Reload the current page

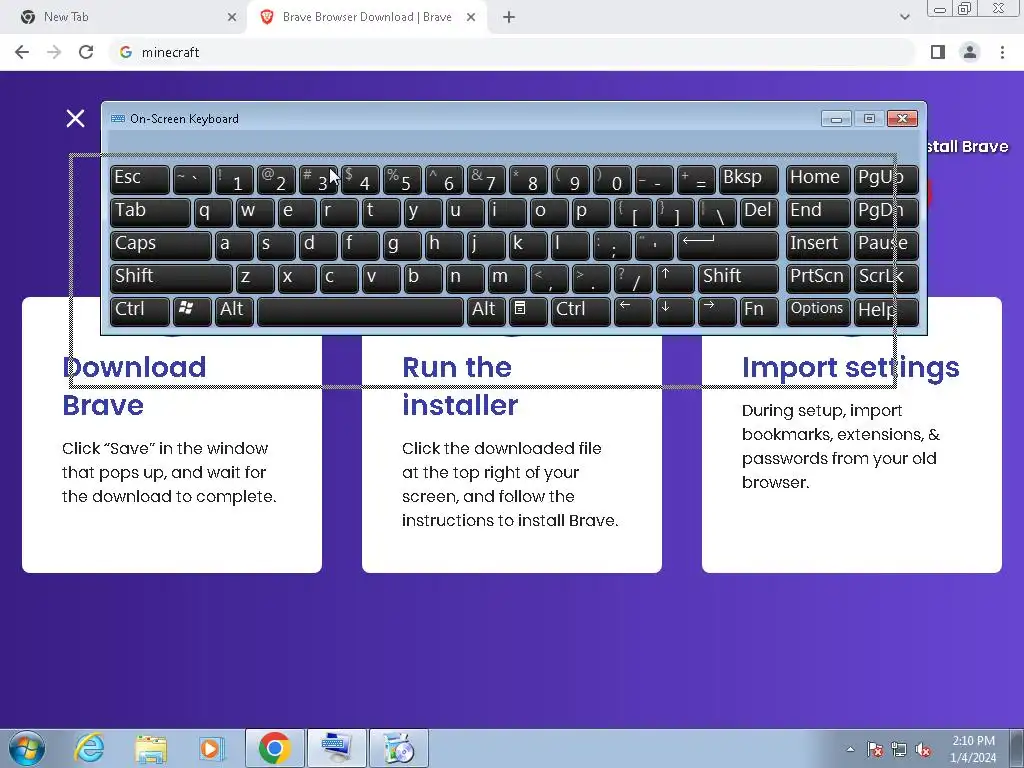point(86,52)
